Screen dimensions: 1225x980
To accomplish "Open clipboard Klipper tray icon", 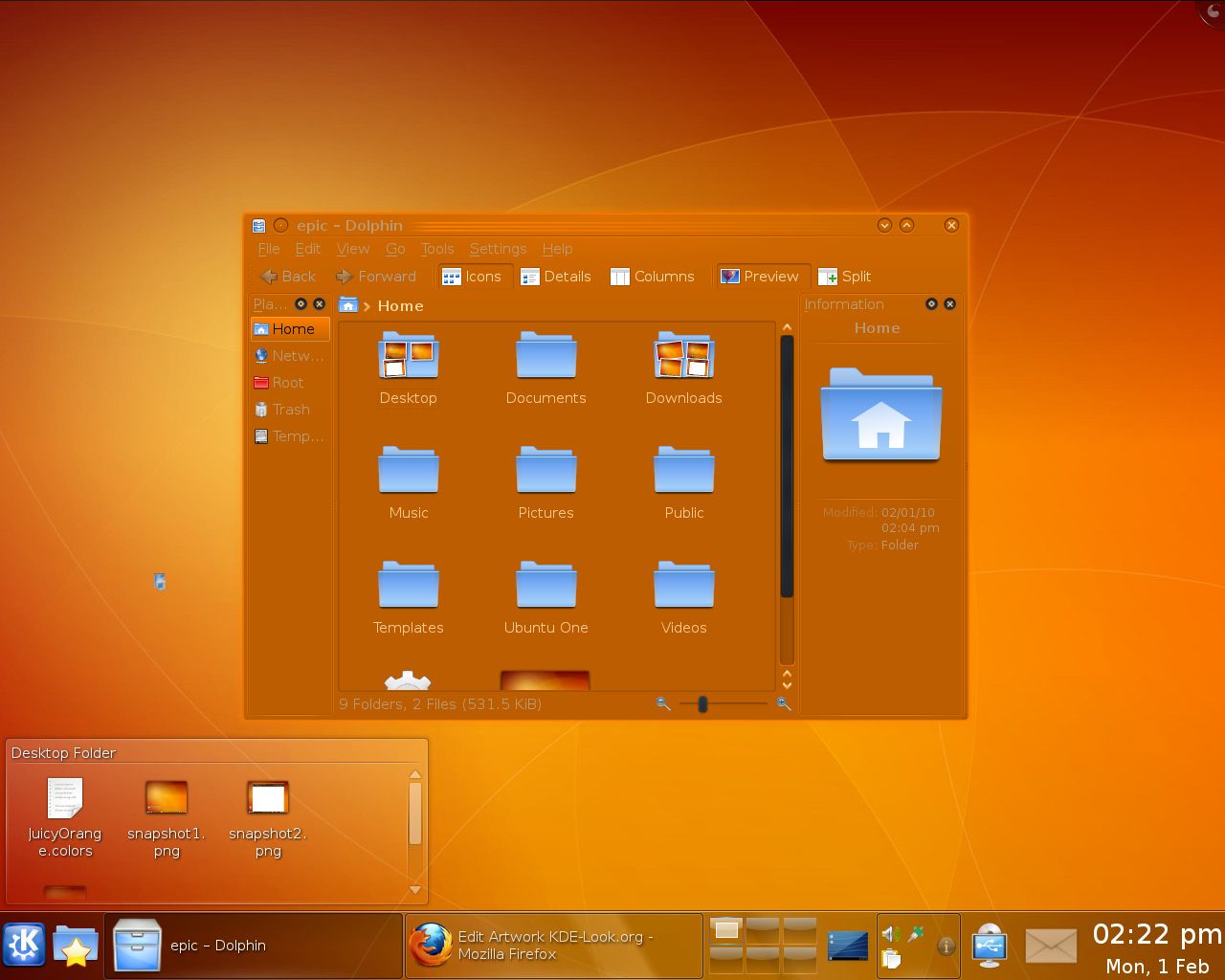I will (x=891, y=958).
